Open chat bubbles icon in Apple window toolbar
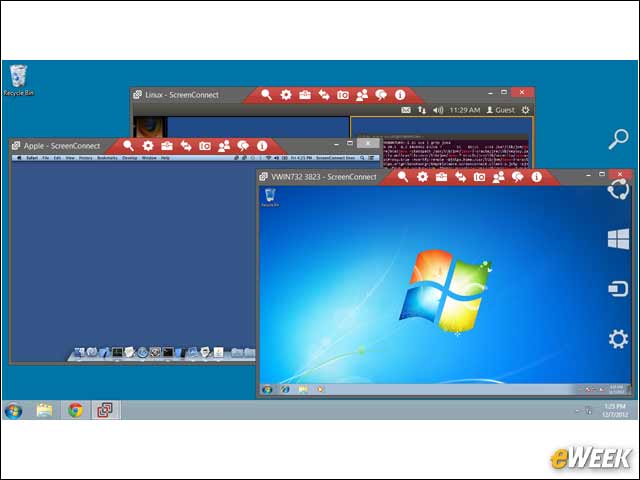 (x=243, y=146)
